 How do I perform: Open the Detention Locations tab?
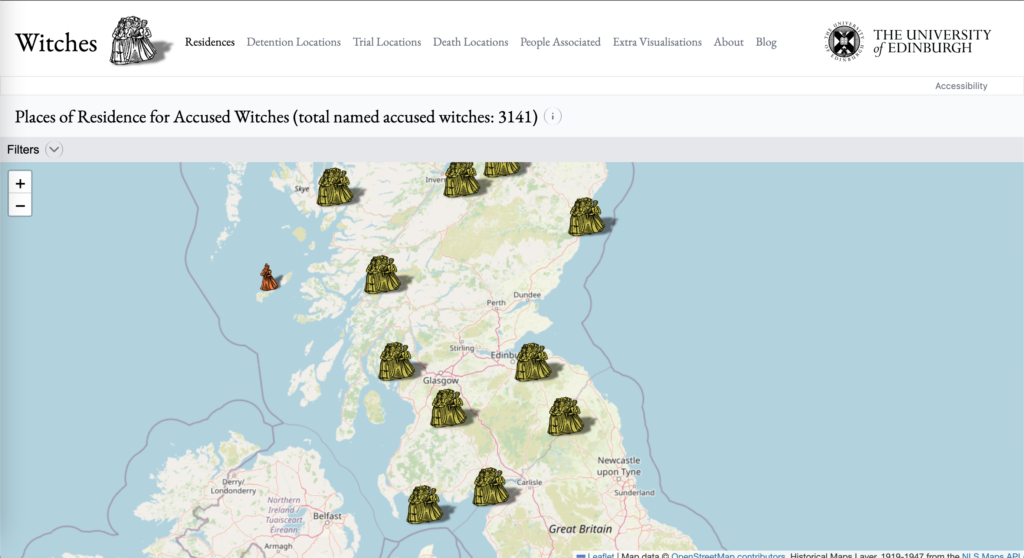pyautogui.click(x=293, y=42)
